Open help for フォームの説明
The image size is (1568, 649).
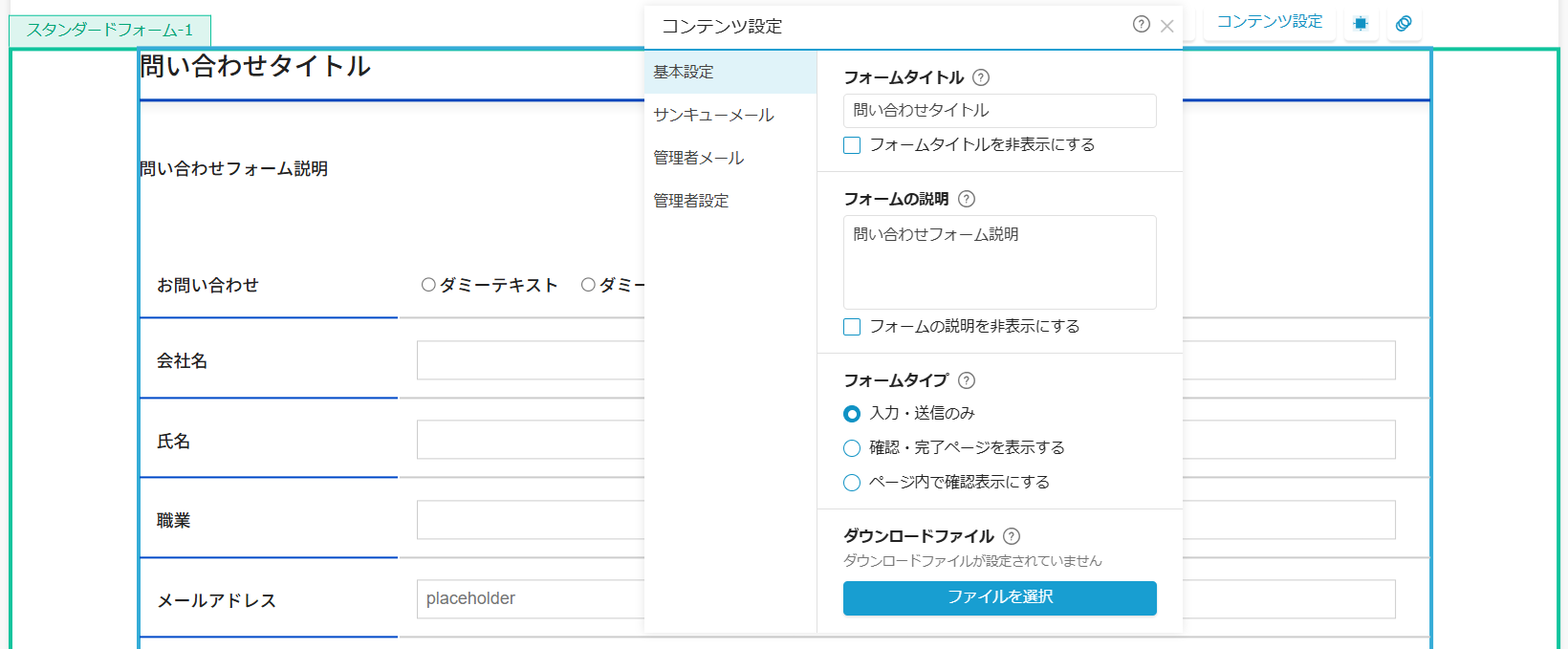click(x=967, y=199)
